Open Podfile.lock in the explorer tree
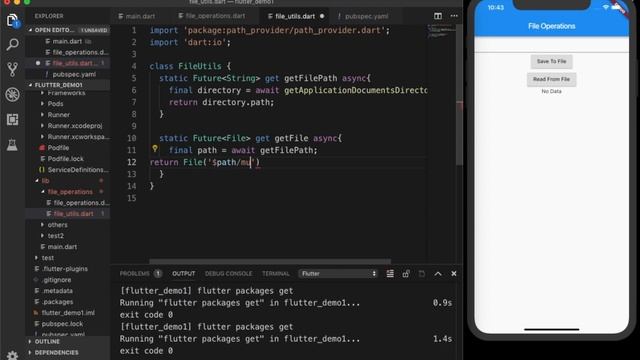This screenshot has height=360, width=640. 65,159
